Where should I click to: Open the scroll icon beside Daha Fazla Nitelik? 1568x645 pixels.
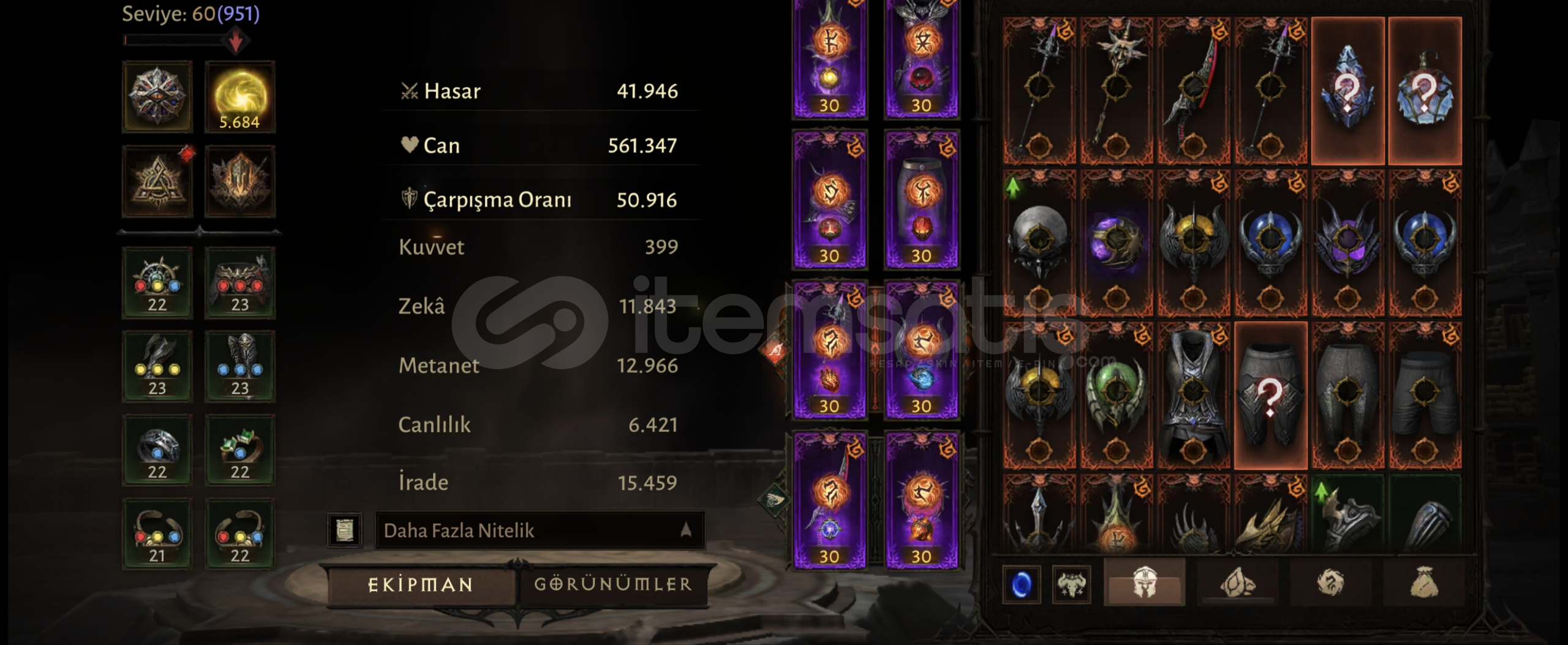(345, 530)
